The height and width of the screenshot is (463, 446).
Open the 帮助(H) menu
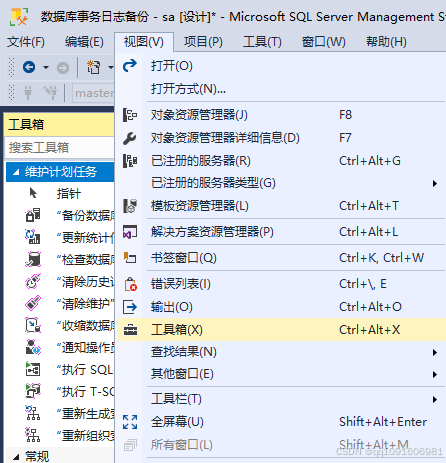point(386,42)
